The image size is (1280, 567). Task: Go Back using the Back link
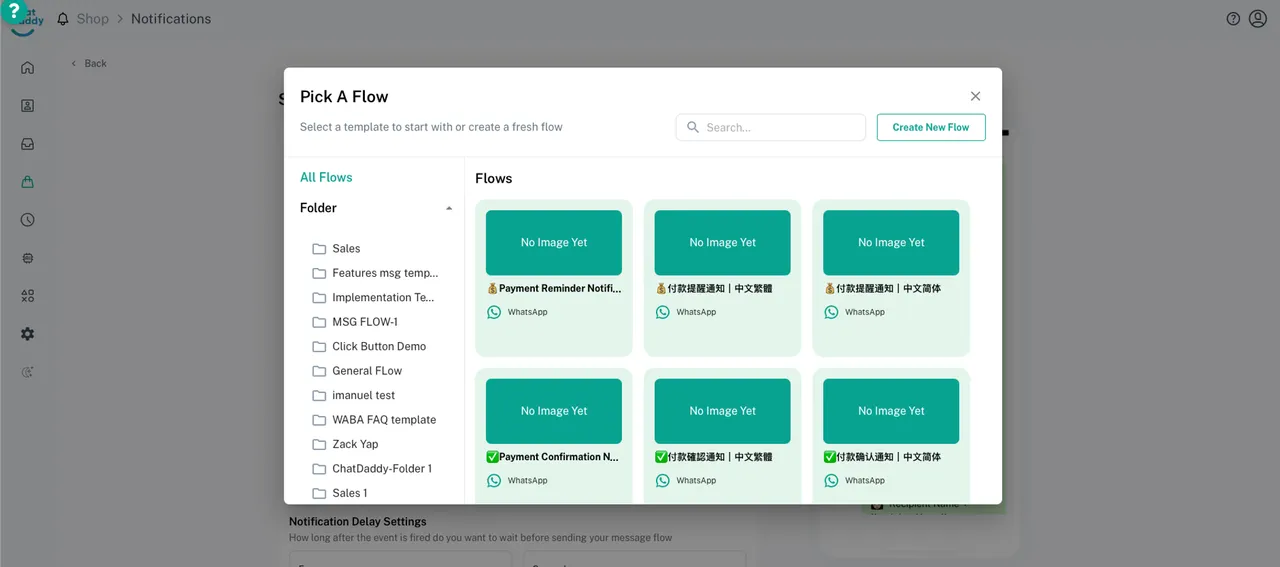tap(89, 63)
